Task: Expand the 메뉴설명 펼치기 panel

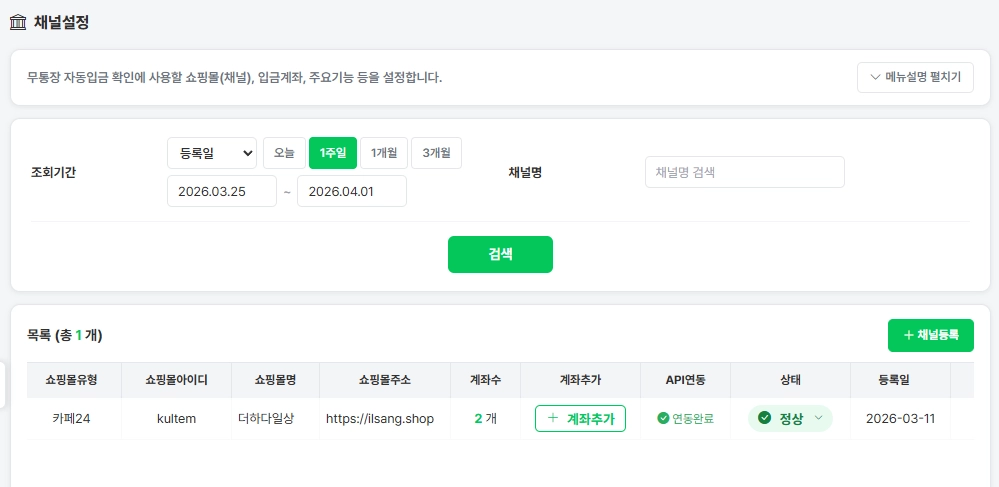Action: 915,77
